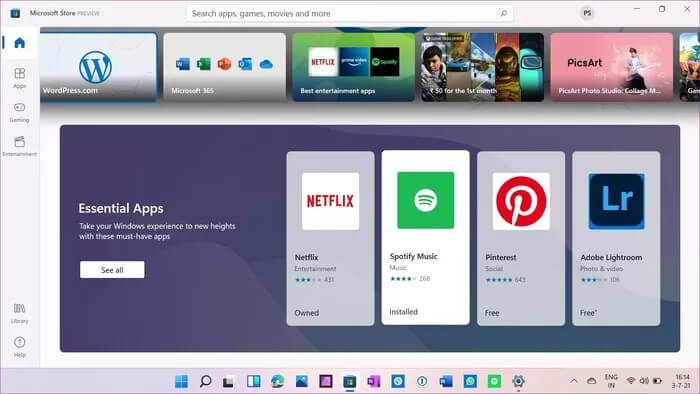Image resolution: width=700 pixels, height=394 pixels.
Task: Click the Pinterest title text
Action: [500, 257]
